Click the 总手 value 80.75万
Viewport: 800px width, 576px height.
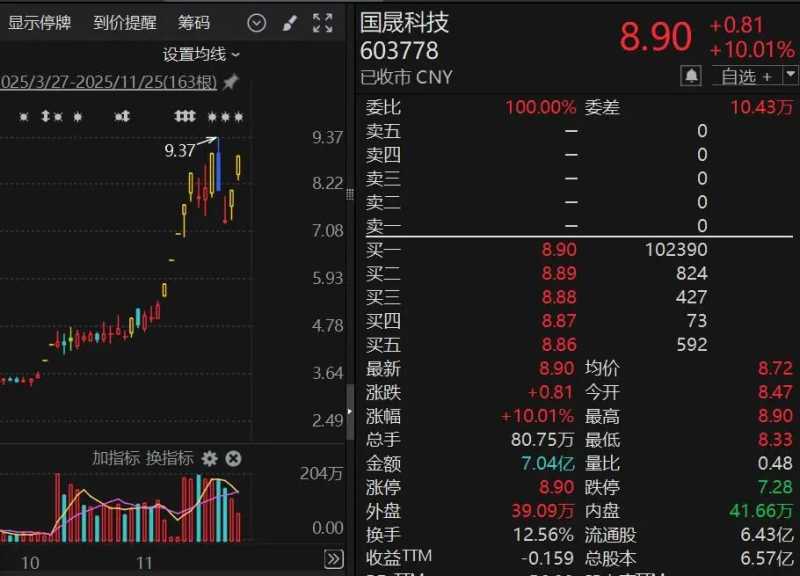pyautogui.click(x=542, y=439)
